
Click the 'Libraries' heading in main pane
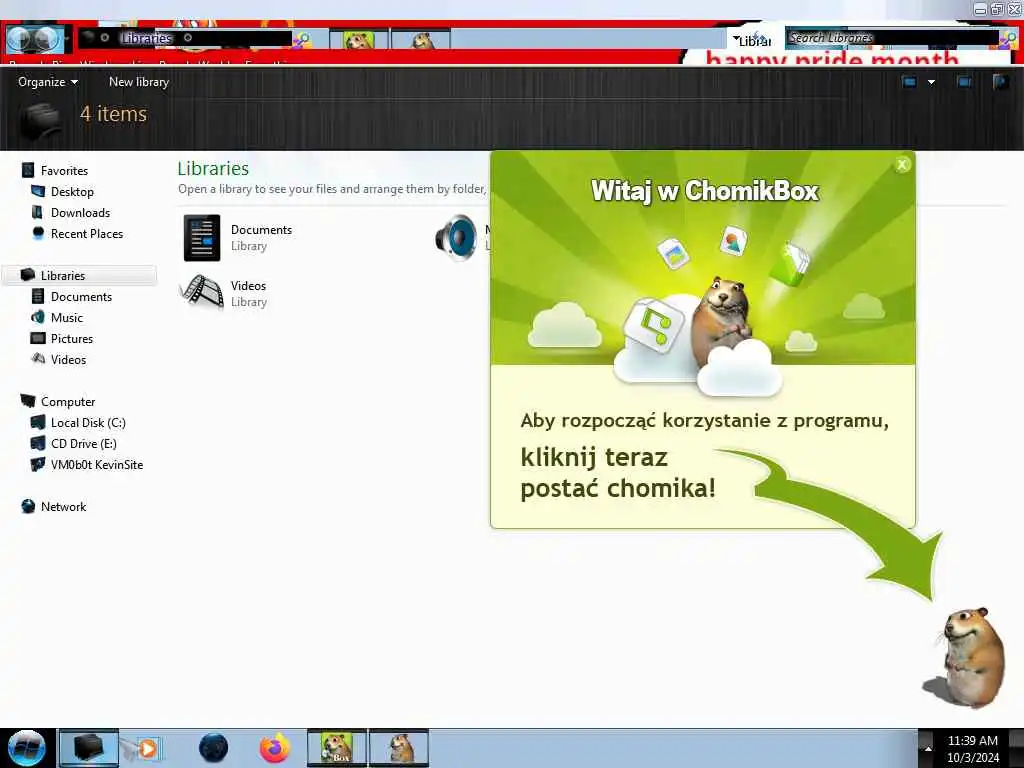(x=213, y=168)
